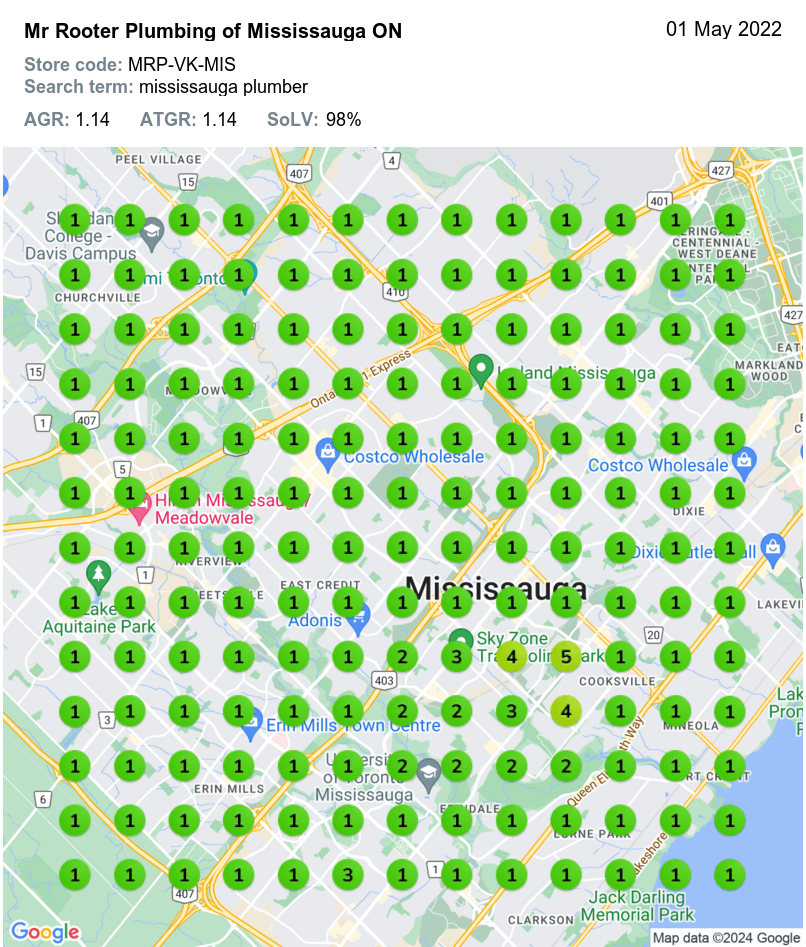Click the Map data ©2024 Google attribution

tap(726, 938)
